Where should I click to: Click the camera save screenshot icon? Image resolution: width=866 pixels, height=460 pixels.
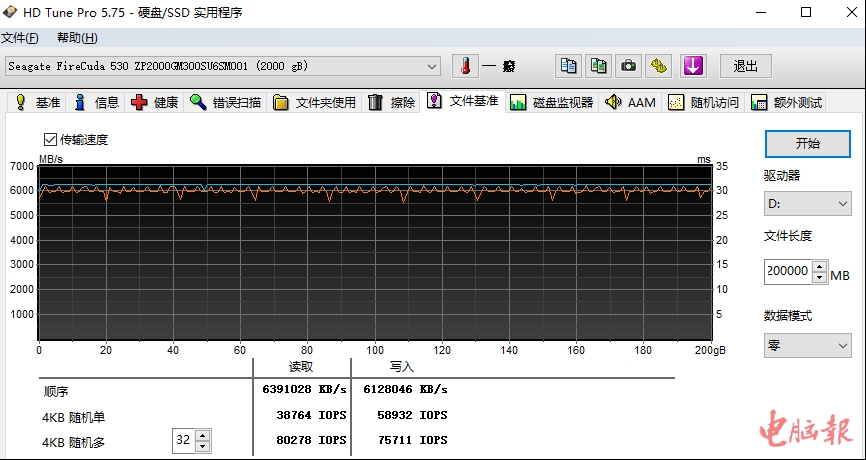(628, 66)
